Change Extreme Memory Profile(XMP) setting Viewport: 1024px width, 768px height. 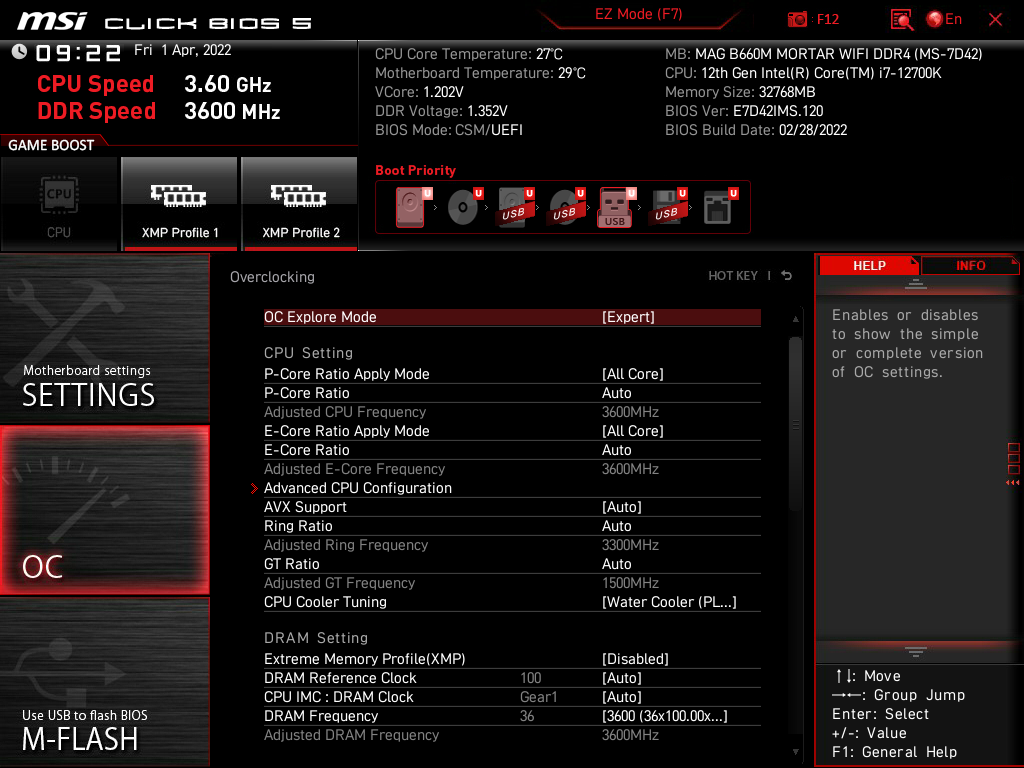coord(512,659)
